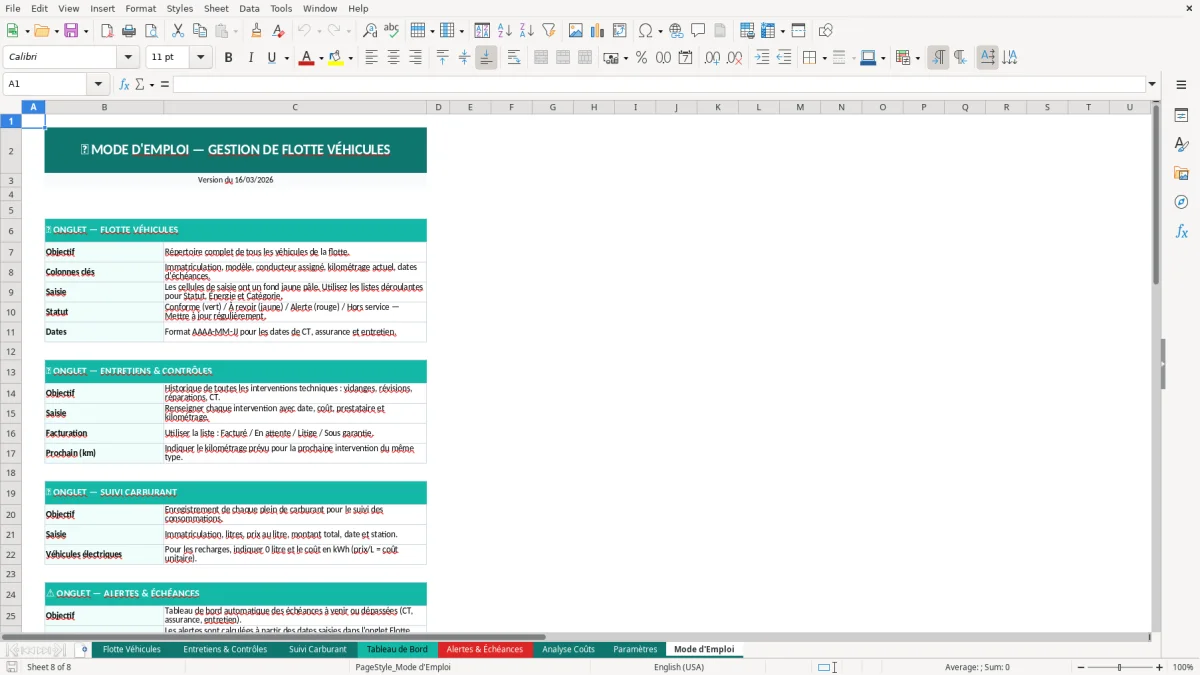
Task: Open the Font Name dropdown arrow
Action: (x=127, y=58)
